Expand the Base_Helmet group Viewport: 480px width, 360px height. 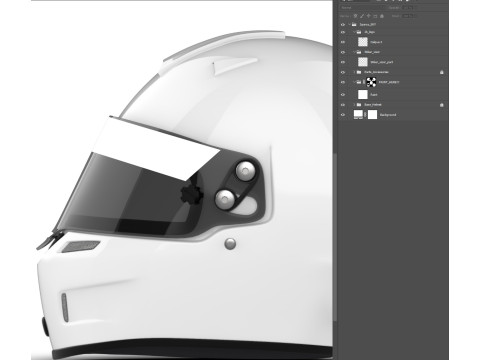tap(354, 105)
